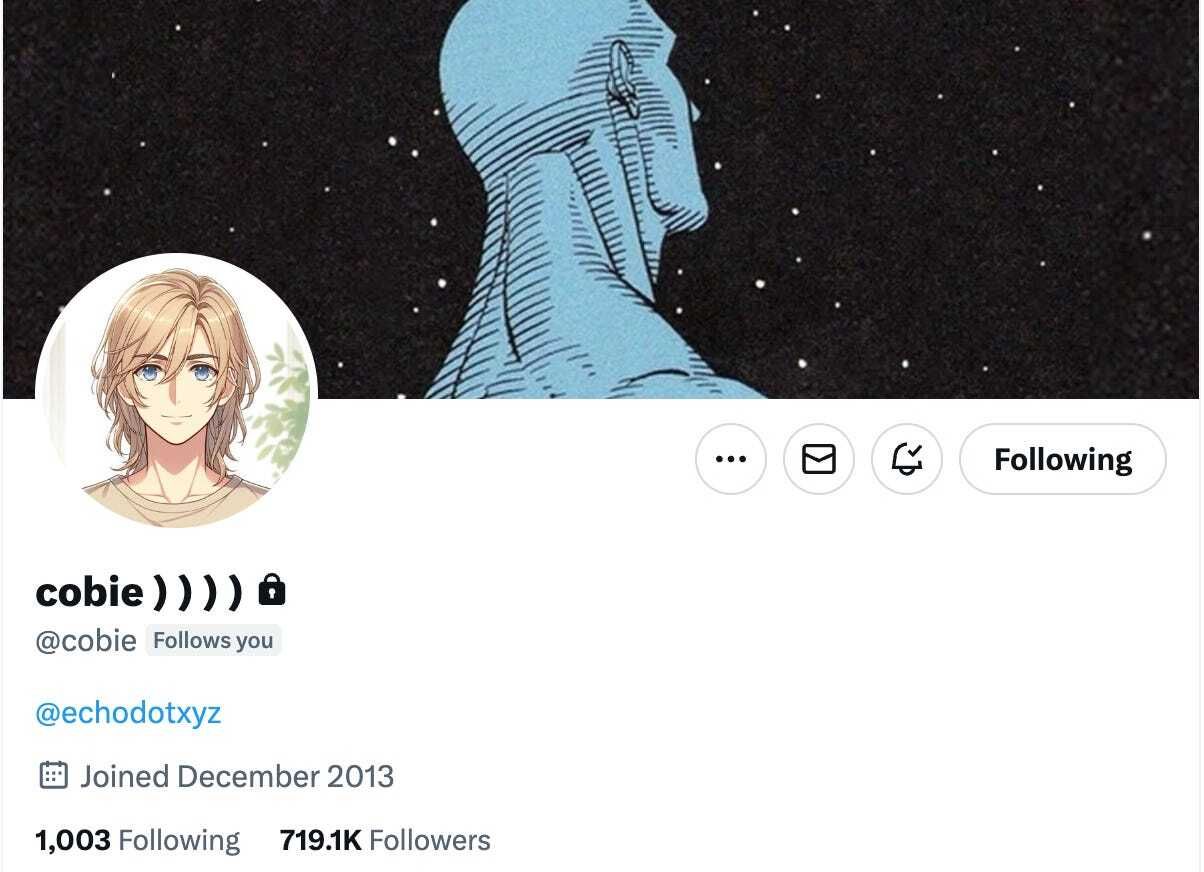
Task: Click the Following button to unfollow
Action: (x=1063, y=459)
